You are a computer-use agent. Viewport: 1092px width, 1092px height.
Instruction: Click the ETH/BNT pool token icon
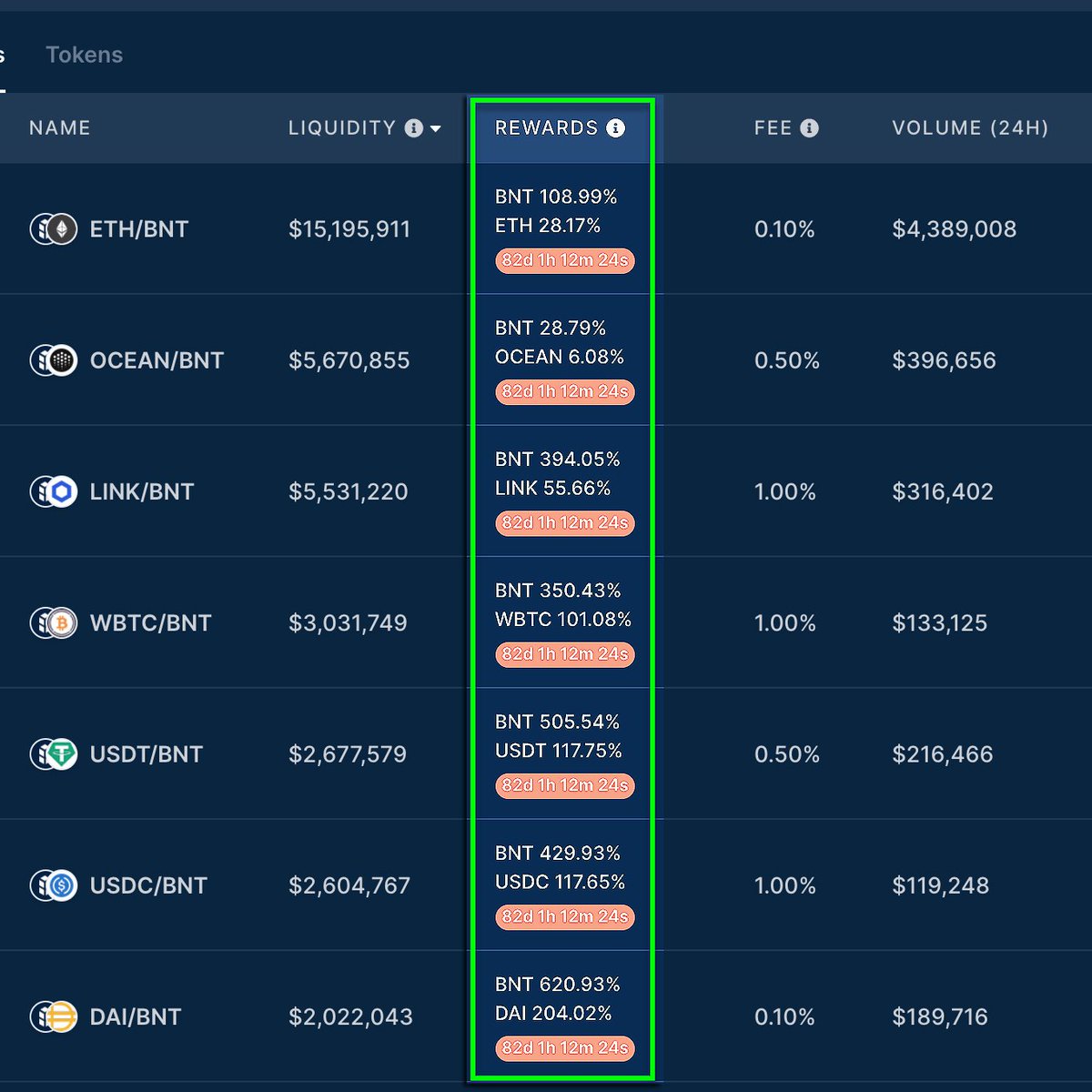point(54,229)
